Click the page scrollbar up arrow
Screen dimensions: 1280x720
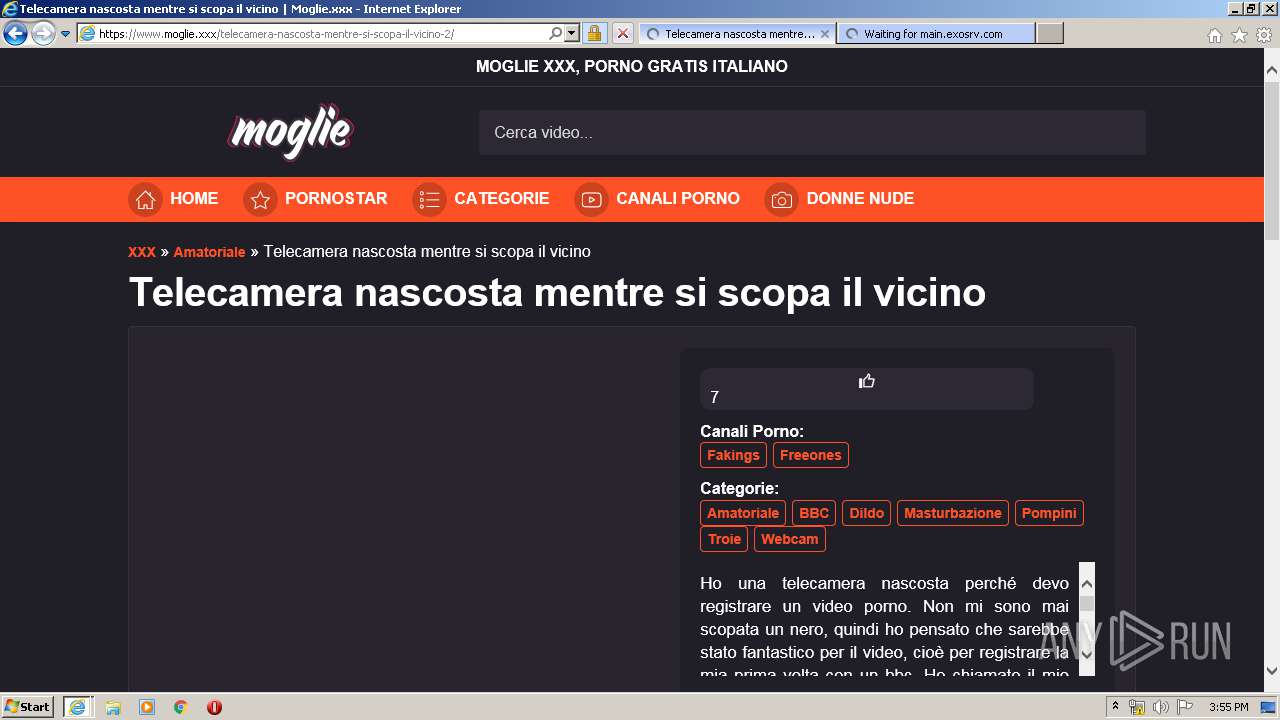coord(1272,71)
